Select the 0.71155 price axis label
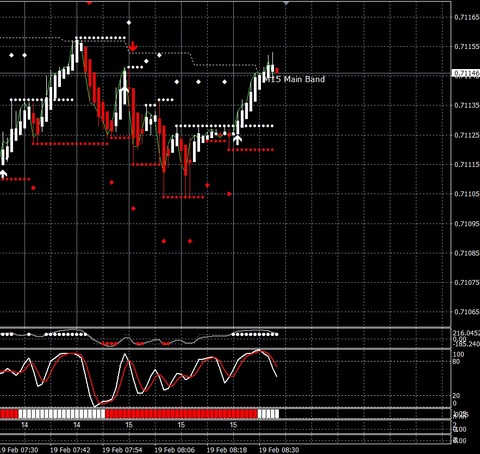Screen dimensions: 480x454 (467, 46)
